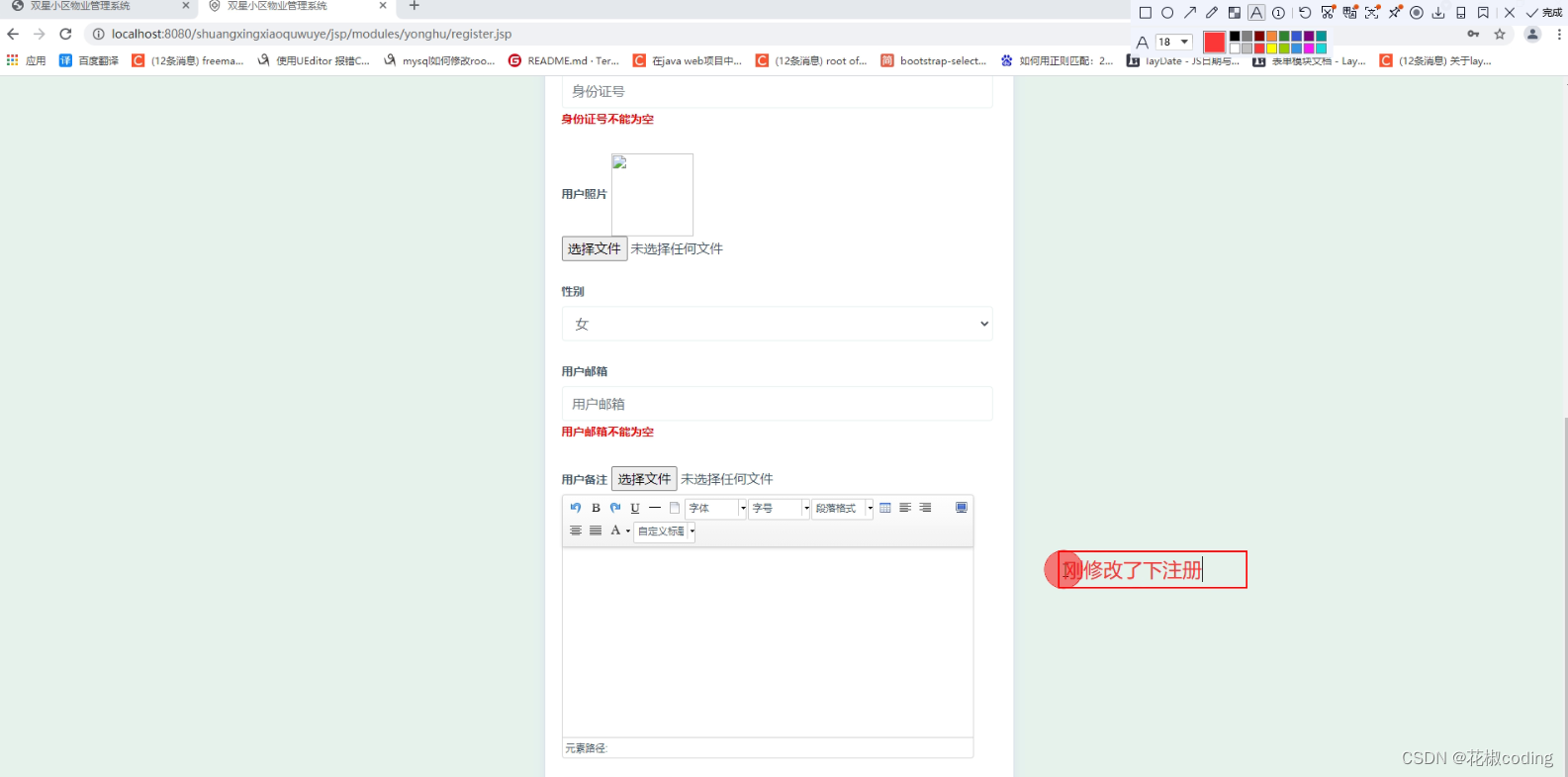Go back in browser
1568x777 pixels.
coord(13,34)
